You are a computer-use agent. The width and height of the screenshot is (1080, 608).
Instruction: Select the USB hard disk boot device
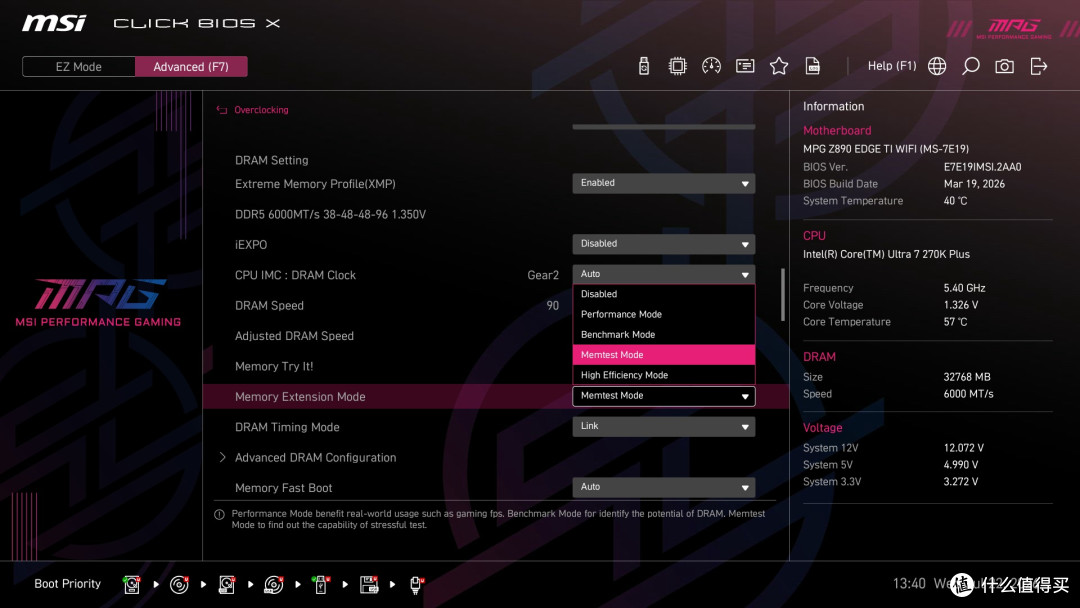(x=227, y=585)
